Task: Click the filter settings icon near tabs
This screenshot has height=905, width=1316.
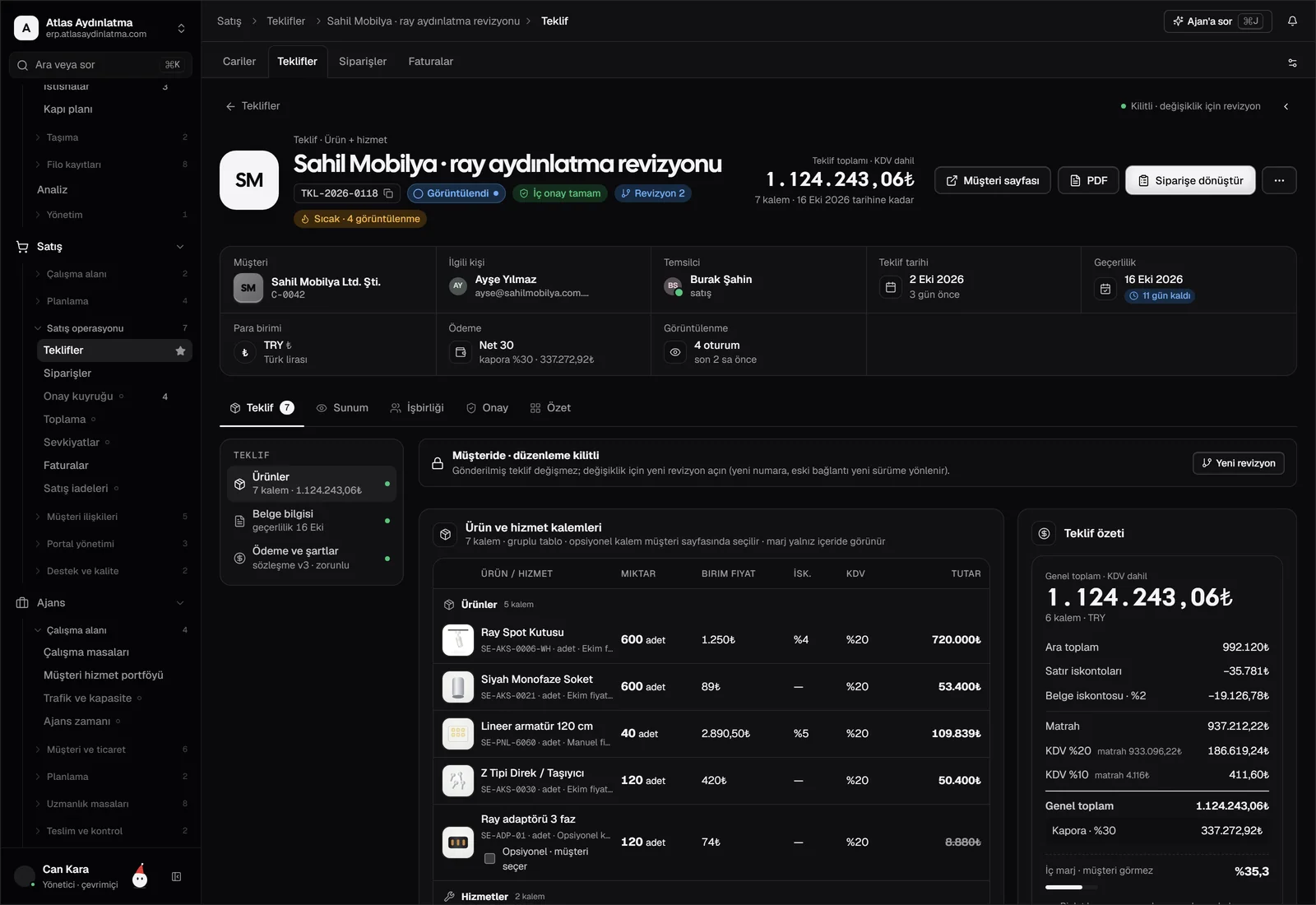Action: point(1292,63)
